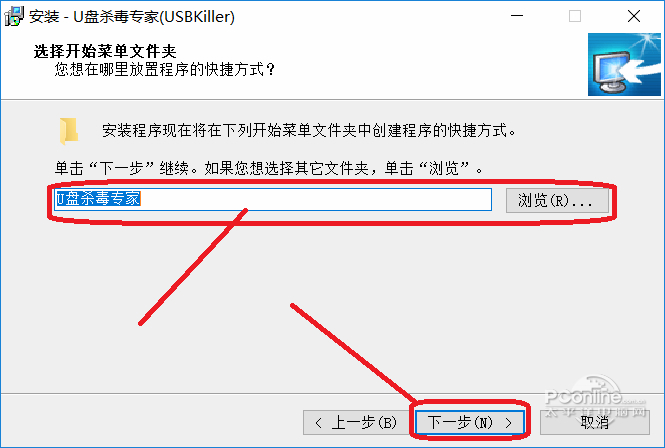Close the USBKiller setup window
Viewport: 665px width, 448px height.
point(634,16)
